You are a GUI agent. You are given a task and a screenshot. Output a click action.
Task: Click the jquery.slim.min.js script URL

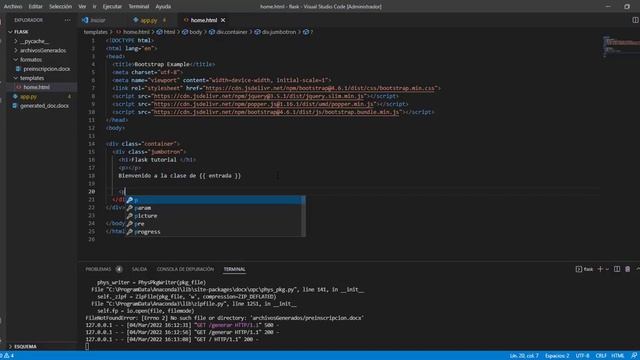[x=259, y=96]
